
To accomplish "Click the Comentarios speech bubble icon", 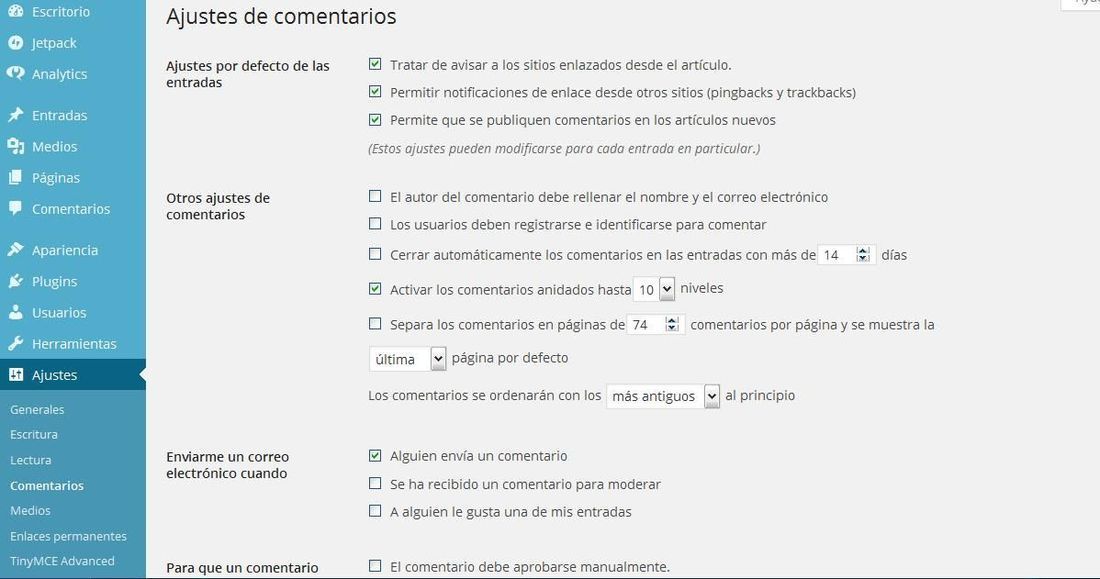I will click(15, 208).
